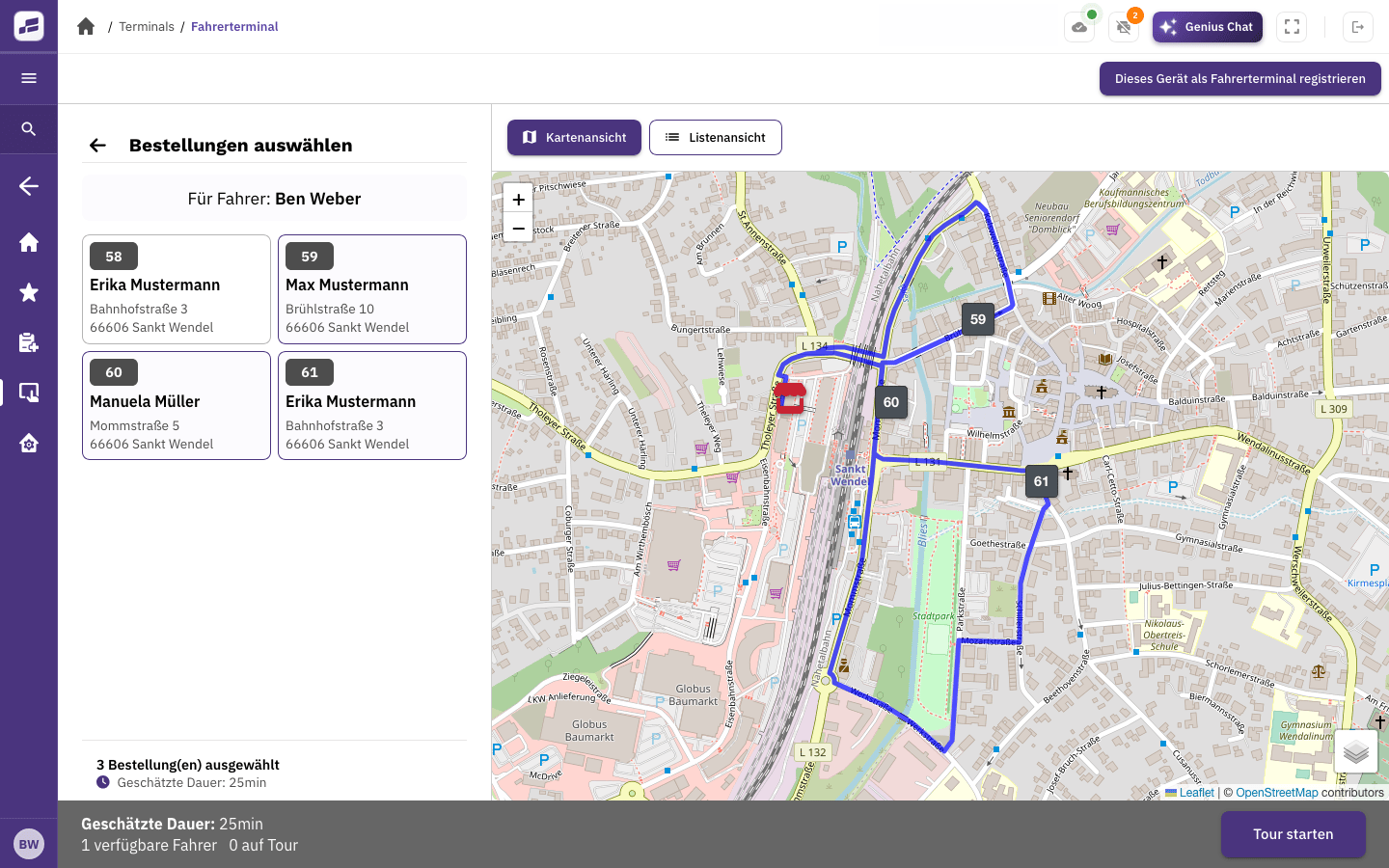Toggle order 60 Manuela Müller card
Viewport: 1389px width, 868px height.
point(177,406)
